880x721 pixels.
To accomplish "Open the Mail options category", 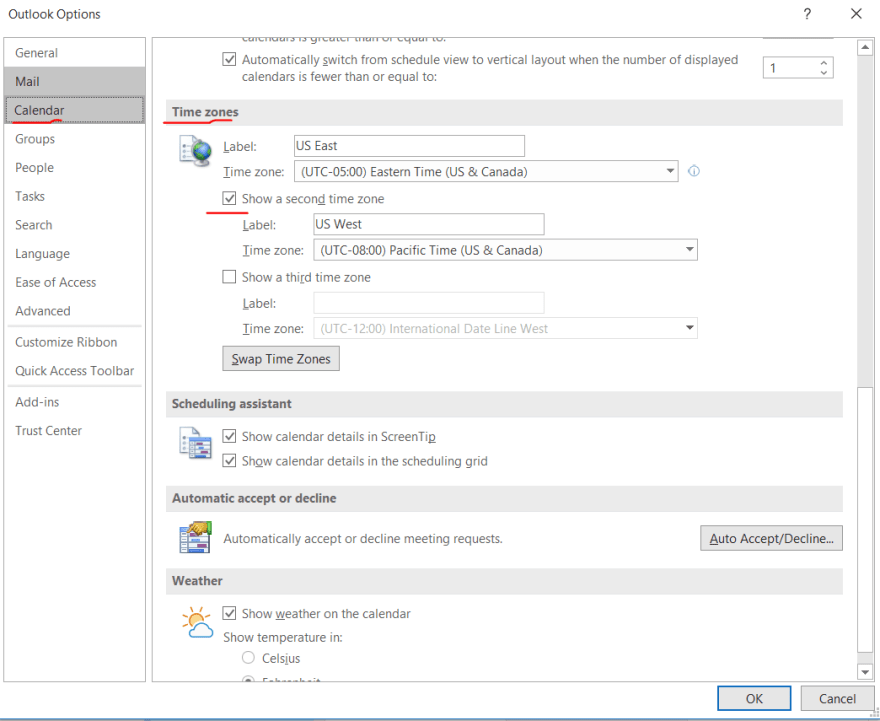I will 74,81.
